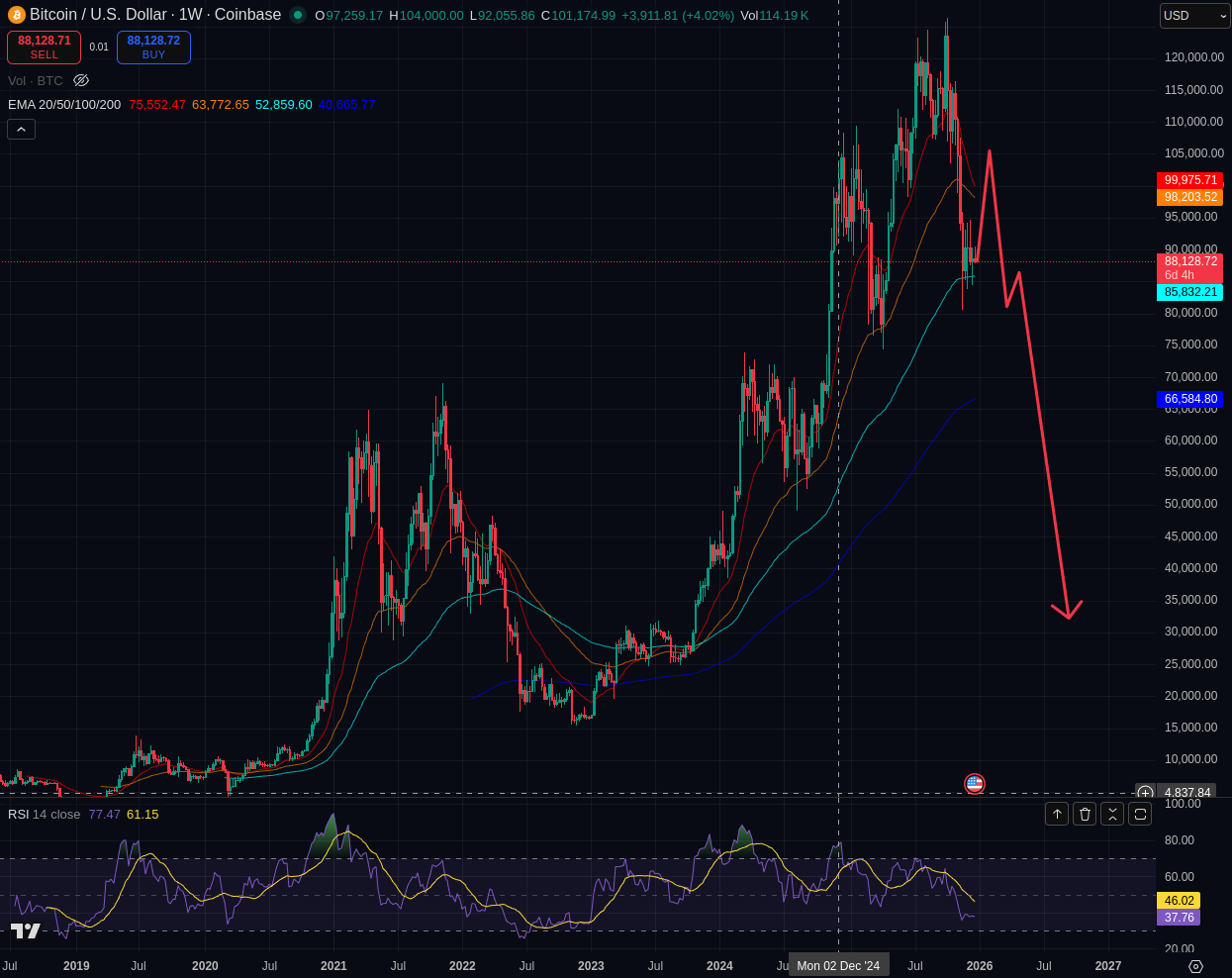Click the TradingView logo
This screenshot has width=1232, height=978.
[x=25, y=930]
